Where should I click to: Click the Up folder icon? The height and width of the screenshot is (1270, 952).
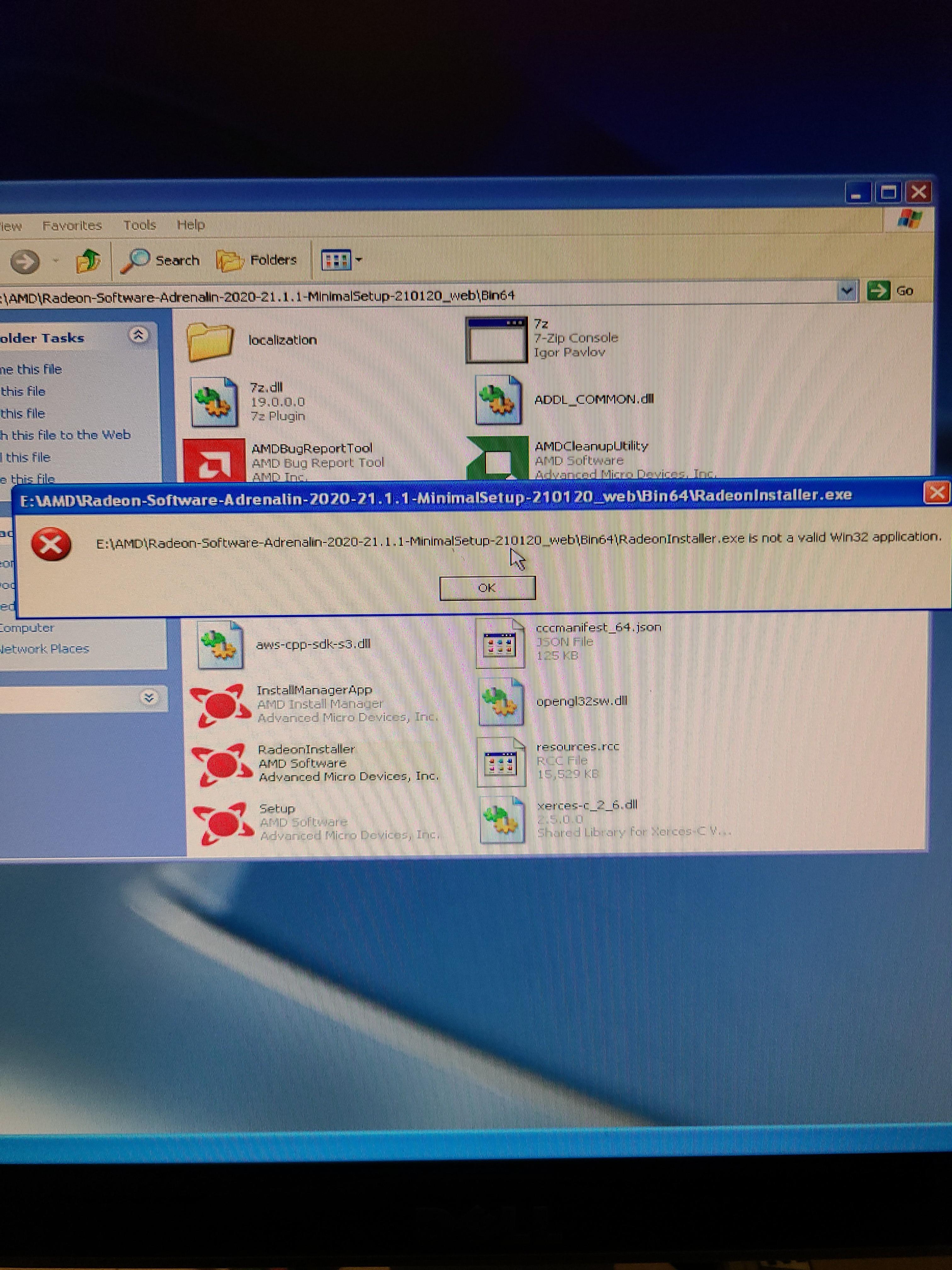(88, 261)
